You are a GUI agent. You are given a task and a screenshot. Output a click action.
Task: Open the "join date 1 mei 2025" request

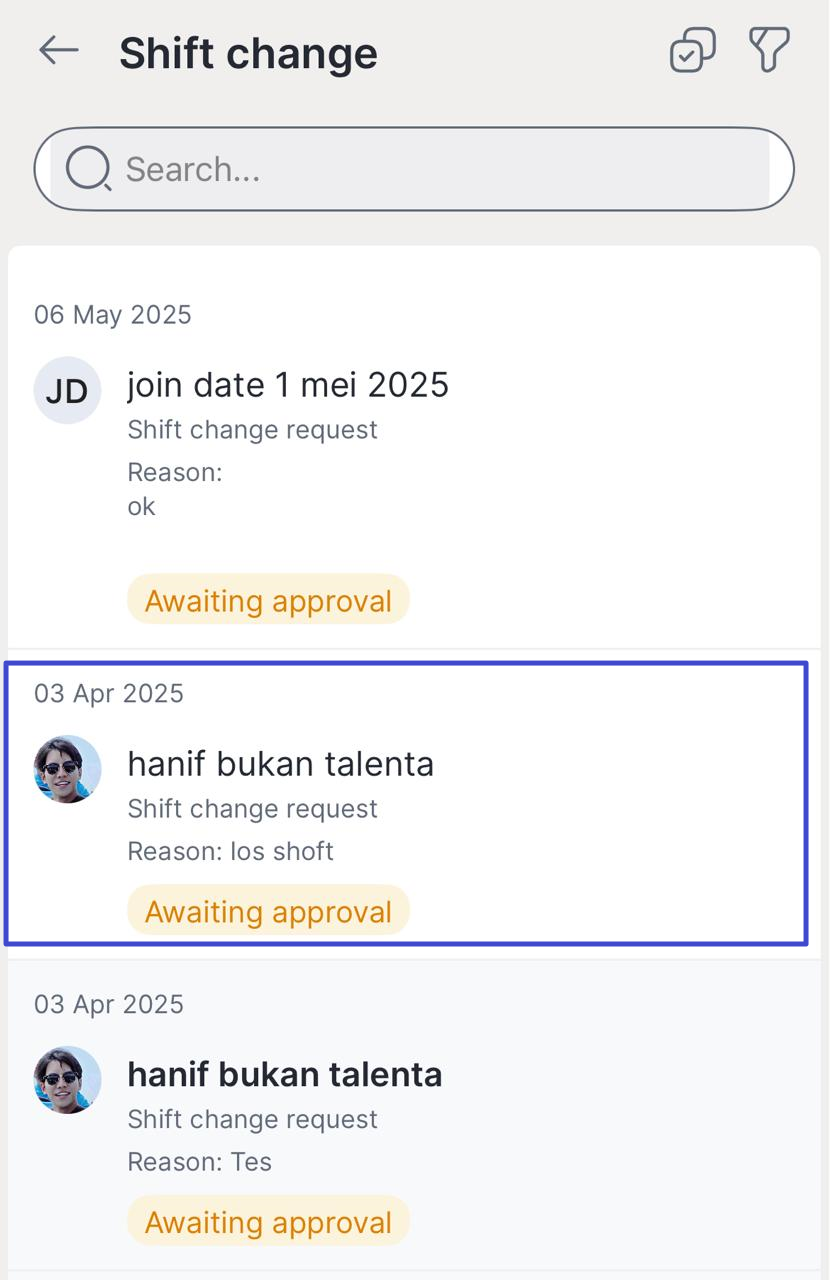click(x=288, y=385)
